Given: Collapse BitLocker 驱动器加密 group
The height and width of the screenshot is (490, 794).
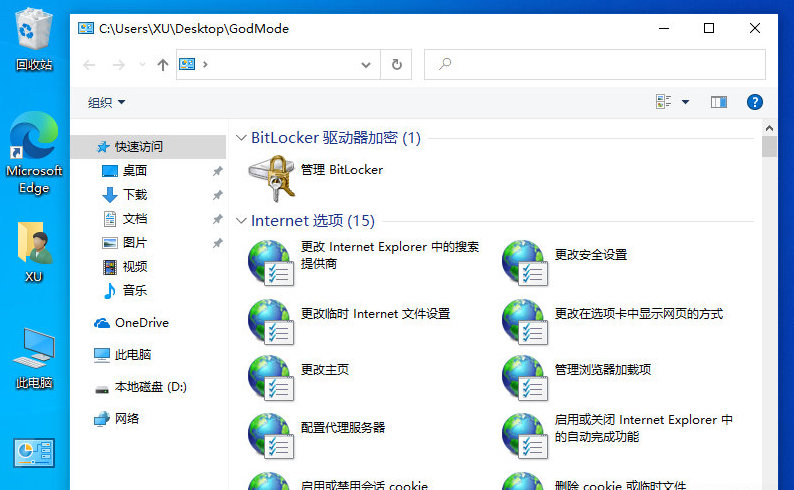Looking at the screenshot, I should [x=241, y=138].
